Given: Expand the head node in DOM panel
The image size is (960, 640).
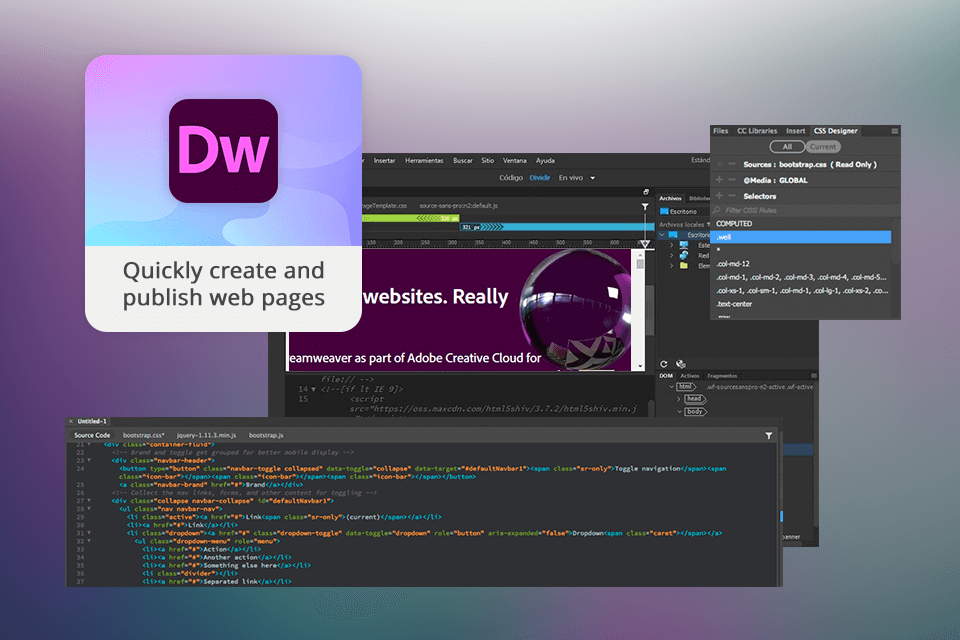Looking at the screenshot, I should [679, 399].
